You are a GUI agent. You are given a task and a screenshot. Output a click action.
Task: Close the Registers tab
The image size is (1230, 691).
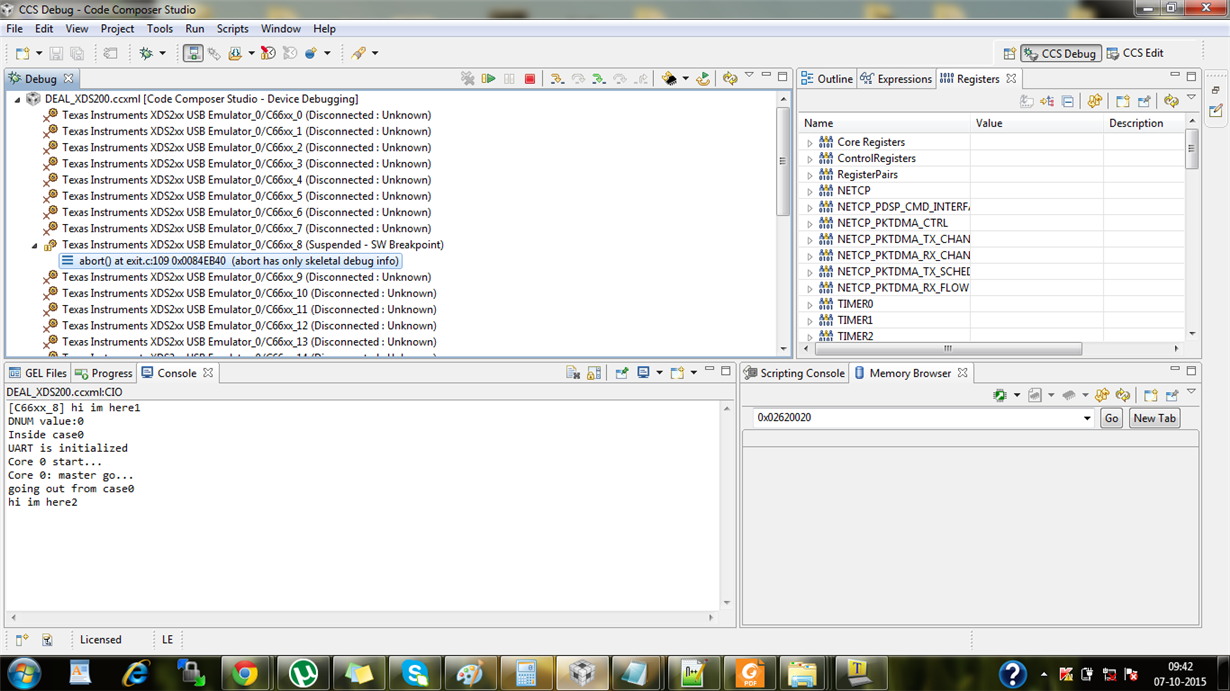[1011, 79]
